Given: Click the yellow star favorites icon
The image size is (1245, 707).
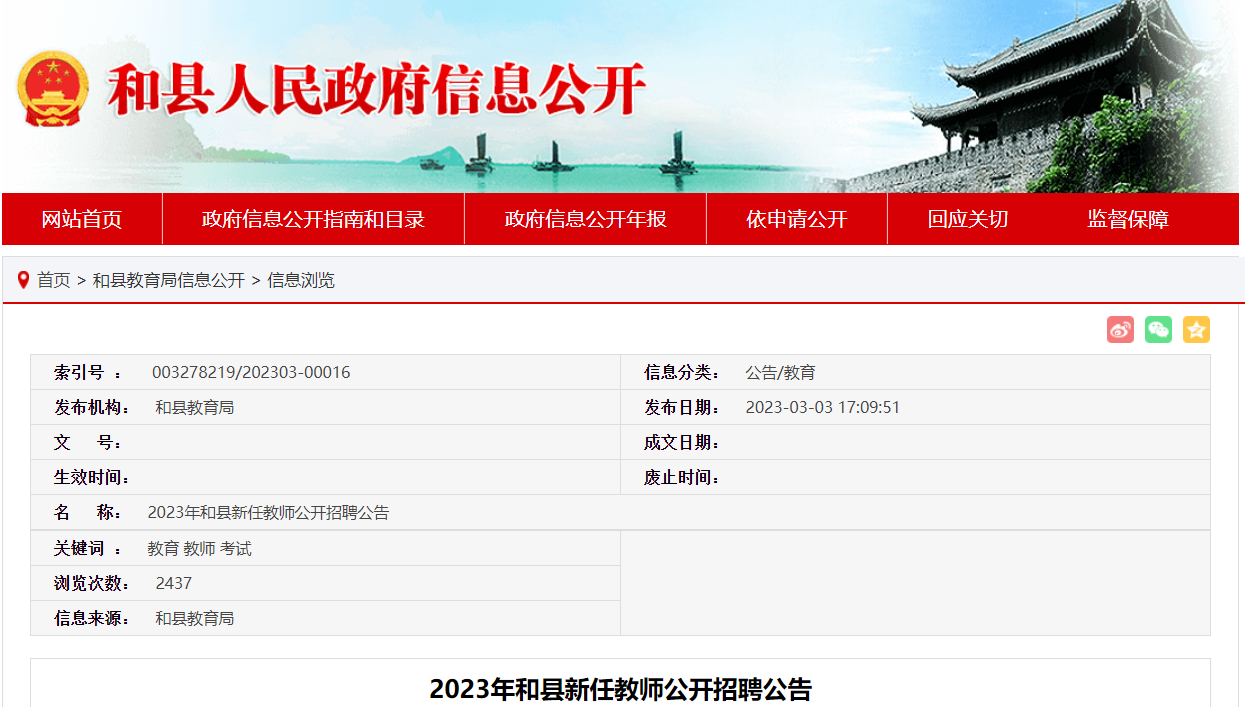Looking at the screenshot, I should tap(1196, 329).
